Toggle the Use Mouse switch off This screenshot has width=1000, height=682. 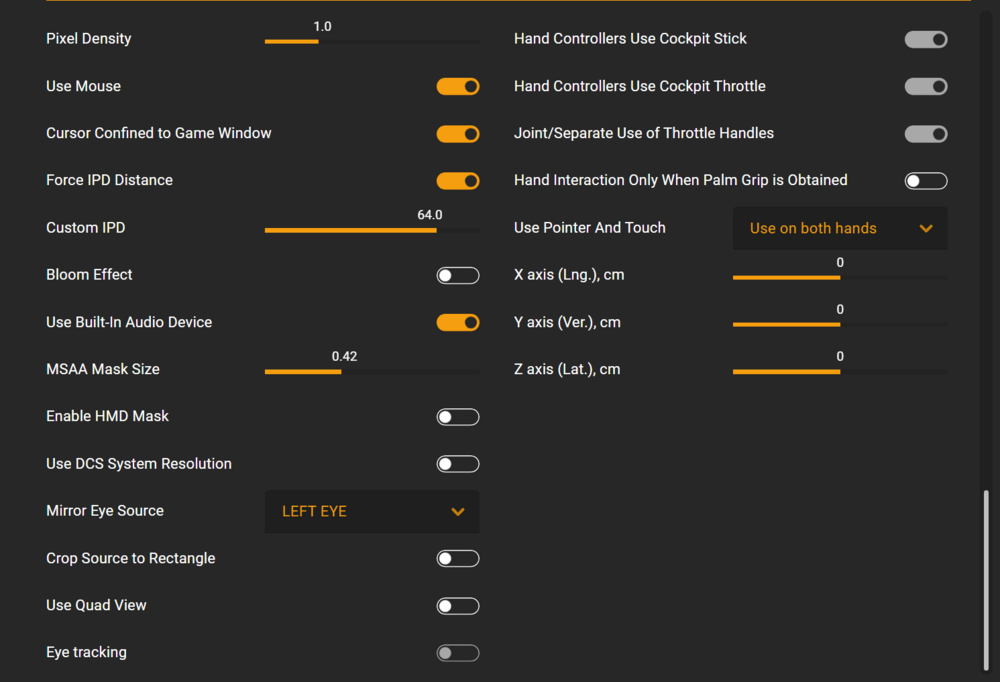coord(458,87)
